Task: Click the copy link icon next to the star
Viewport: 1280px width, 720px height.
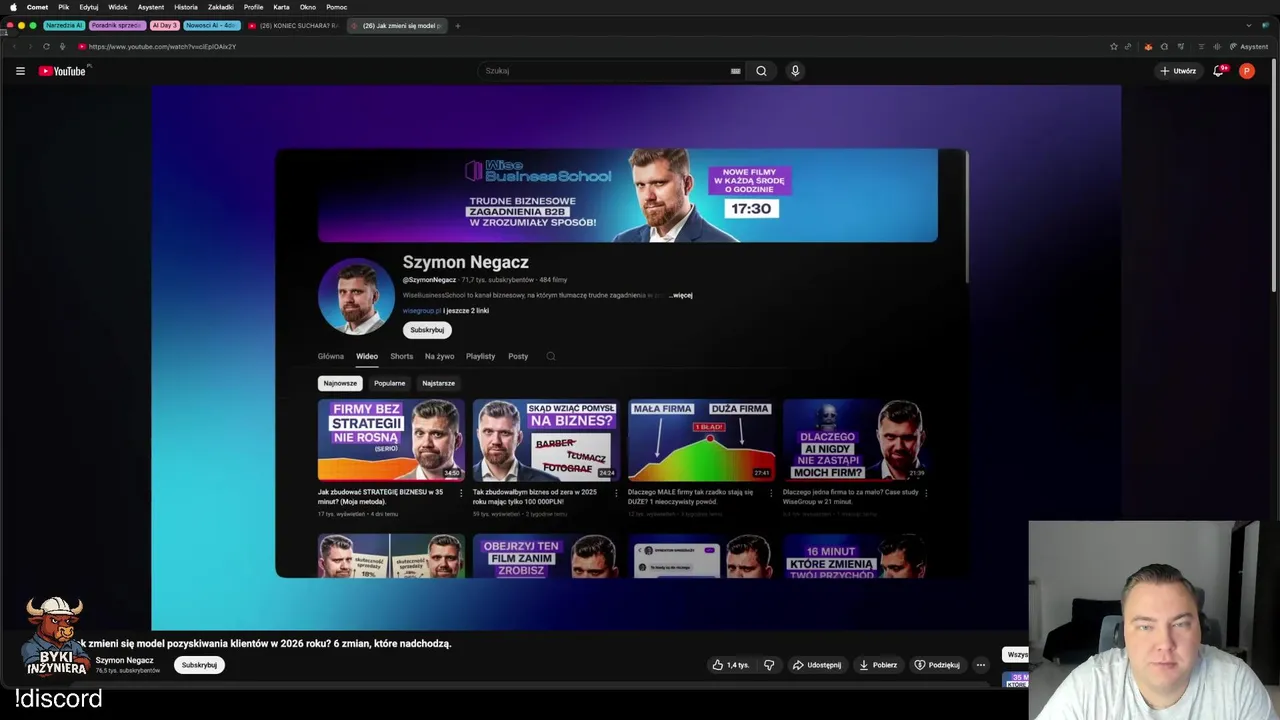Action: (1128, 46)
